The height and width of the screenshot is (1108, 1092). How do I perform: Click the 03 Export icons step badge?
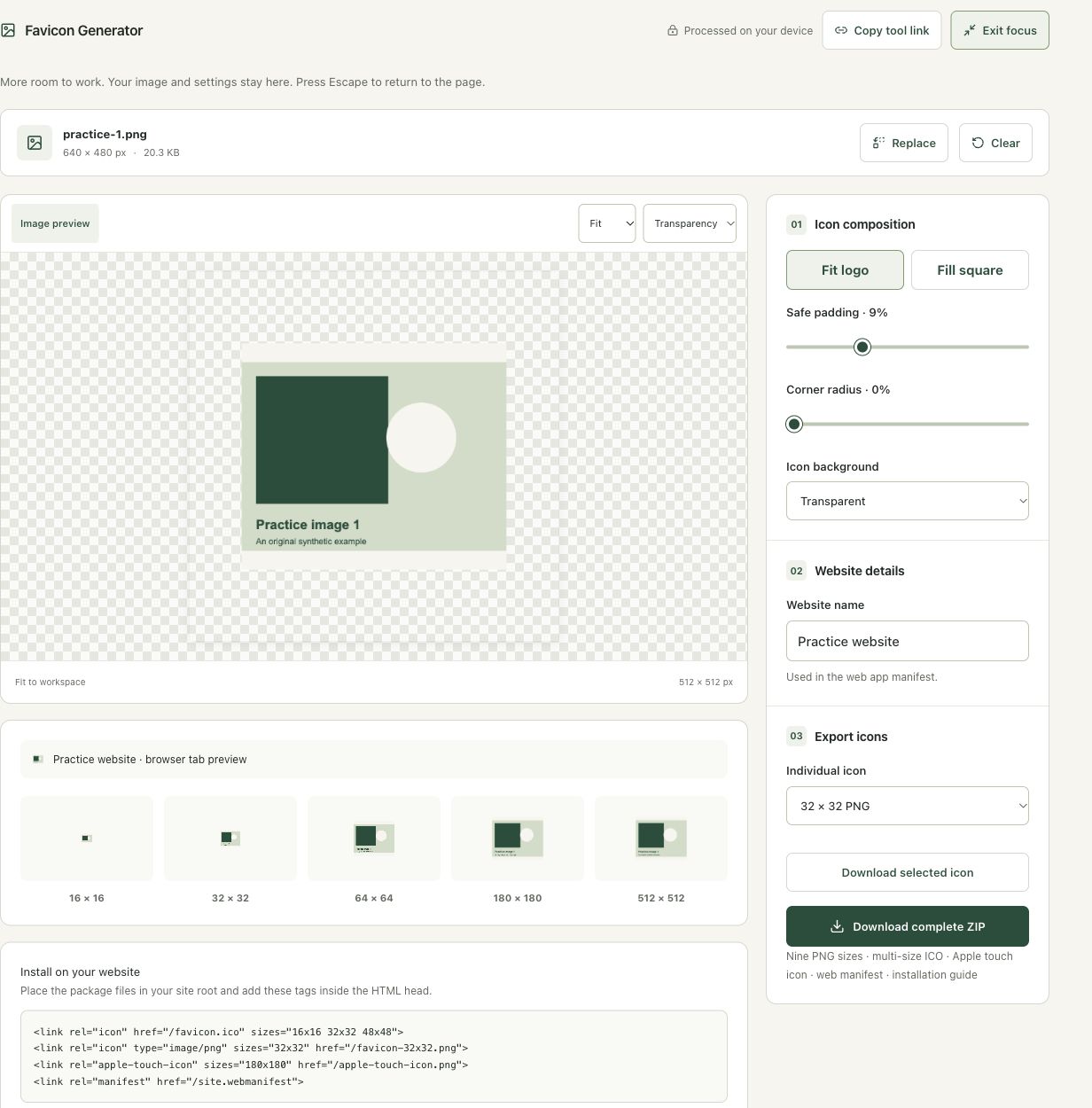pos(796,737)
